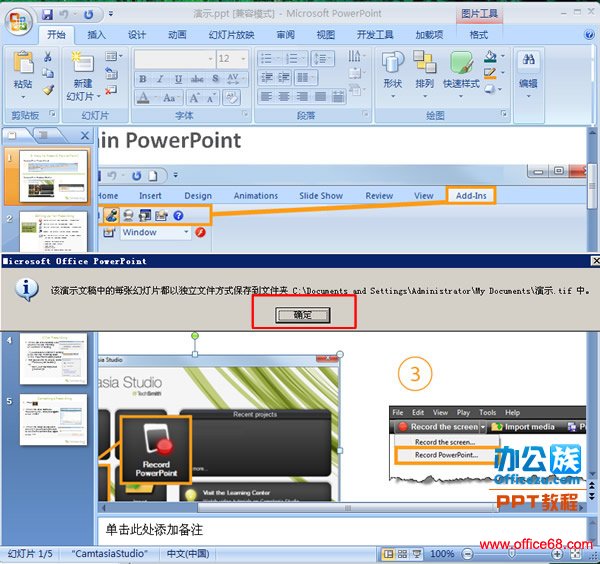This screenshot has width=600, height=564.
Task: Toggle italic formatting
Action: [x=160, y=79]
